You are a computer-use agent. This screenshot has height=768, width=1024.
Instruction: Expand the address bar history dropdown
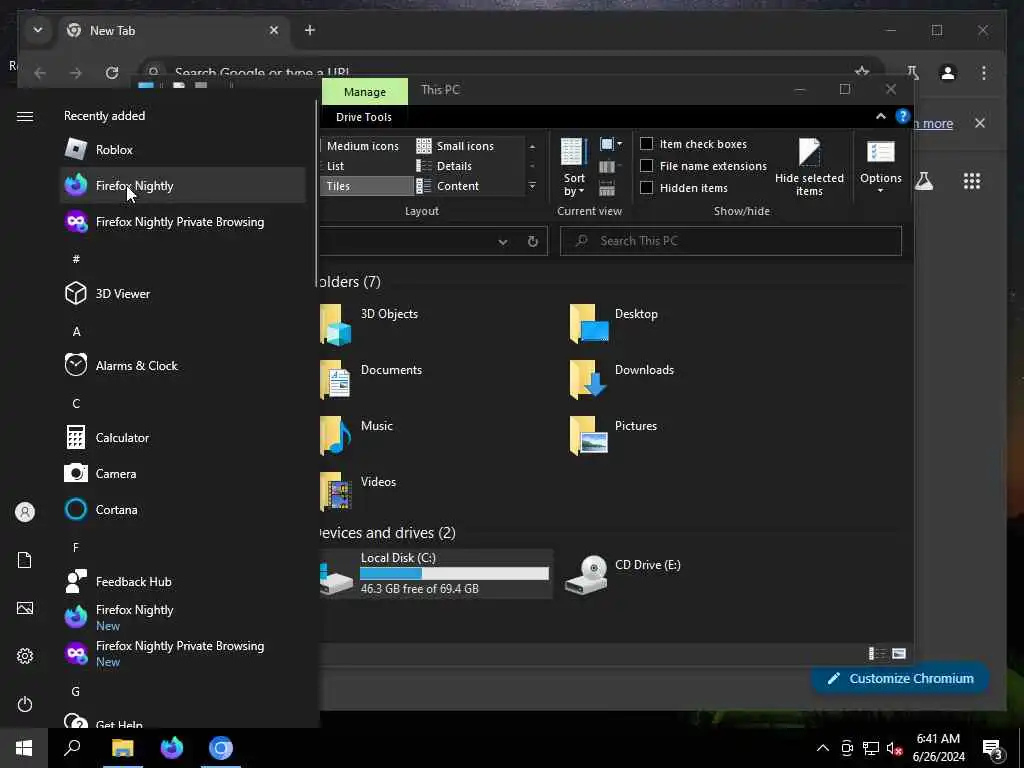click(503, 242)
